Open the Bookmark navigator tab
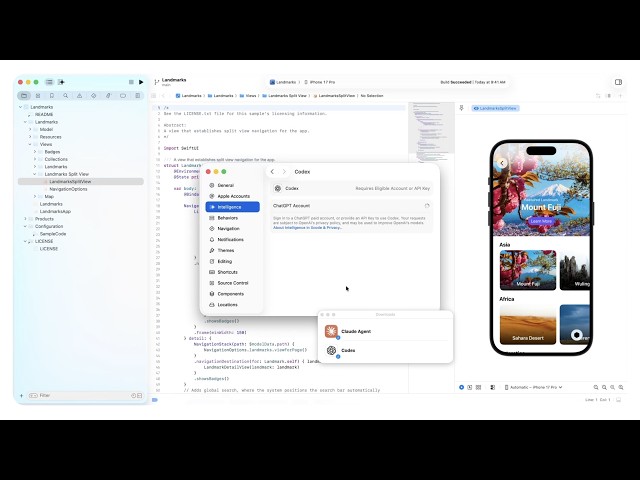Viewport: 640px width, 480px height. (x=52, y=96)
